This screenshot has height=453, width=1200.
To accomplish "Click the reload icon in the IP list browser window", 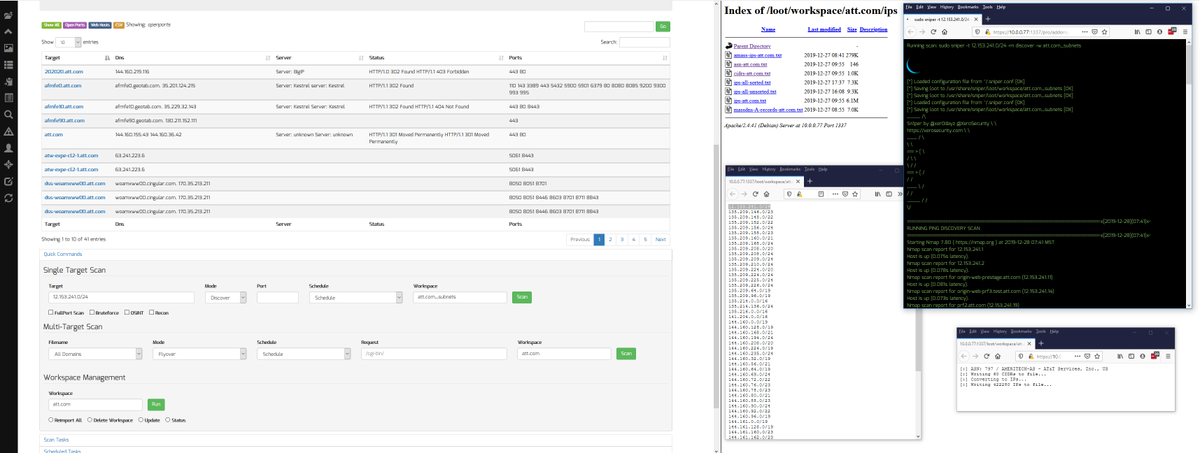I will coord(755,194).
